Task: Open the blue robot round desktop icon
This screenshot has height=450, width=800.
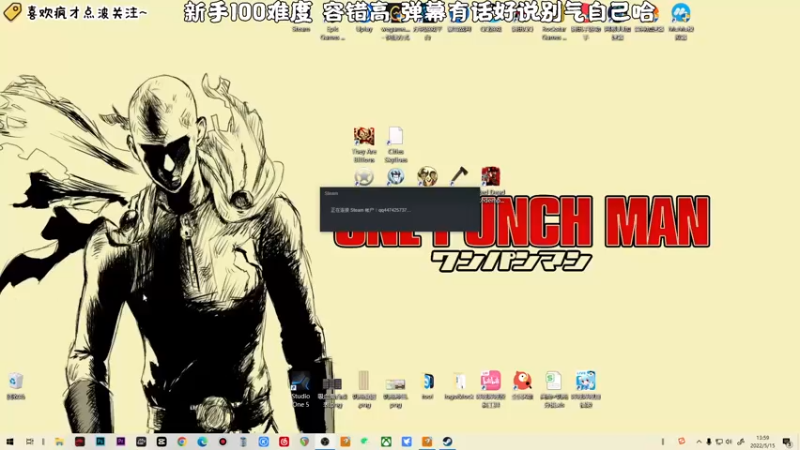Action: coord(395,177)
